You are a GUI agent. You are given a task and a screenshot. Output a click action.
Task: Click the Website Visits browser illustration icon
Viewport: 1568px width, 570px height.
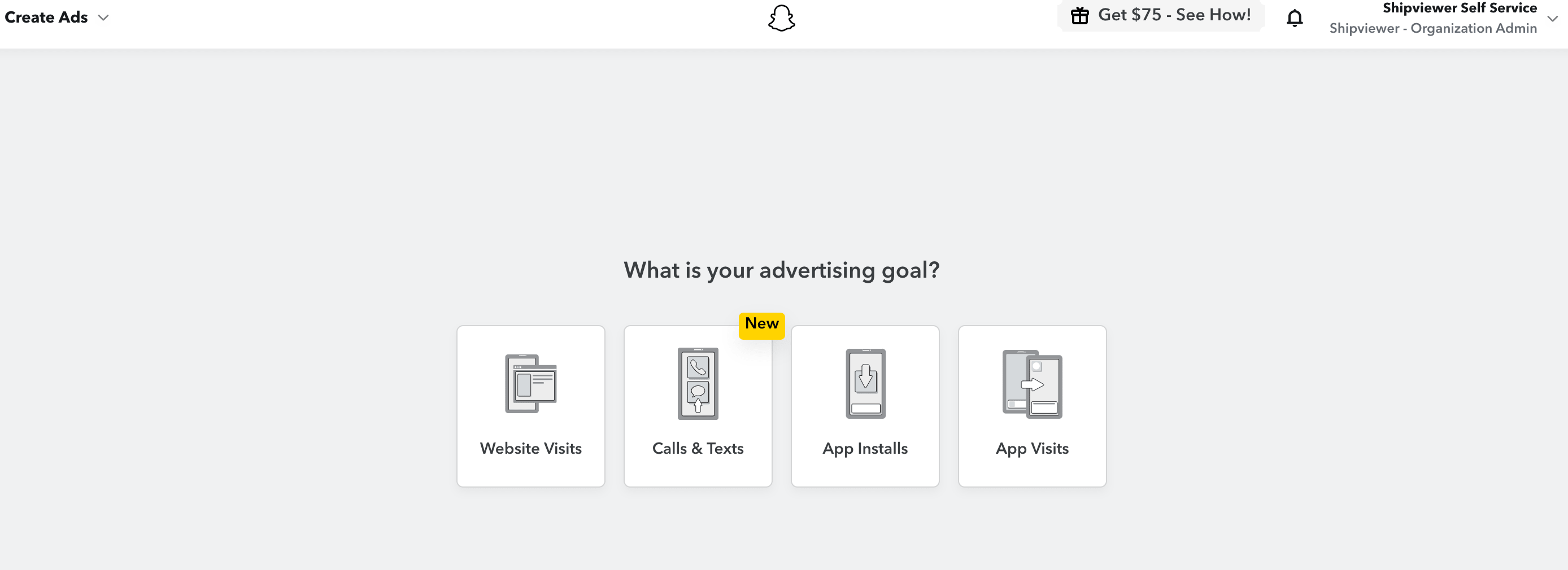(x=530, y=384)
